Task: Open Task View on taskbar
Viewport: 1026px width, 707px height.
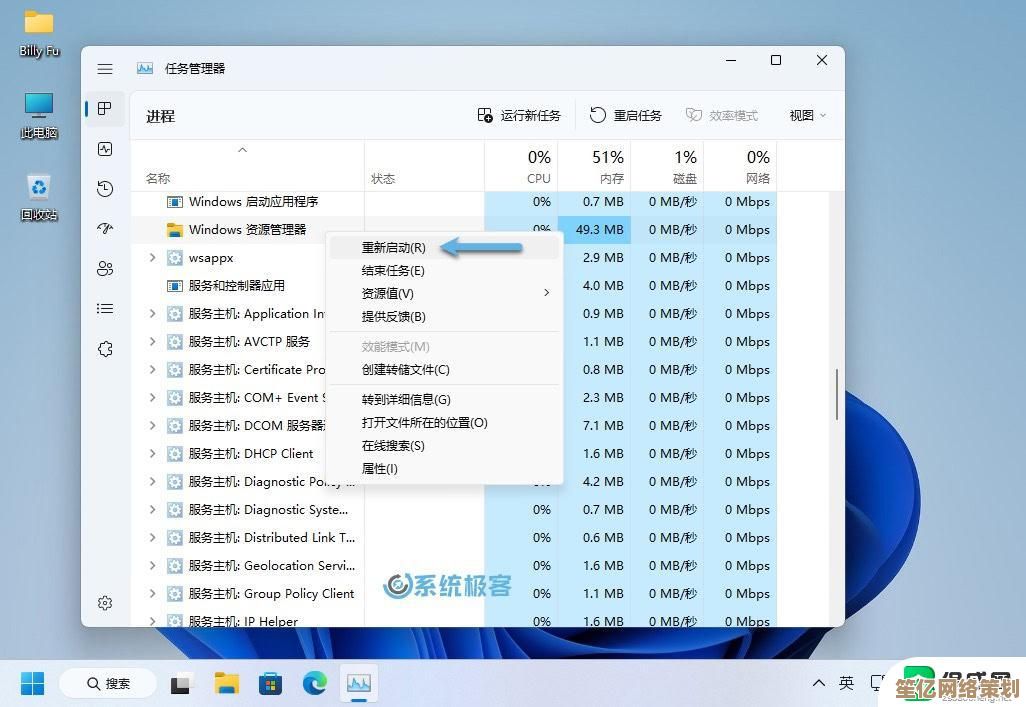Action: (x=181, y=684)
